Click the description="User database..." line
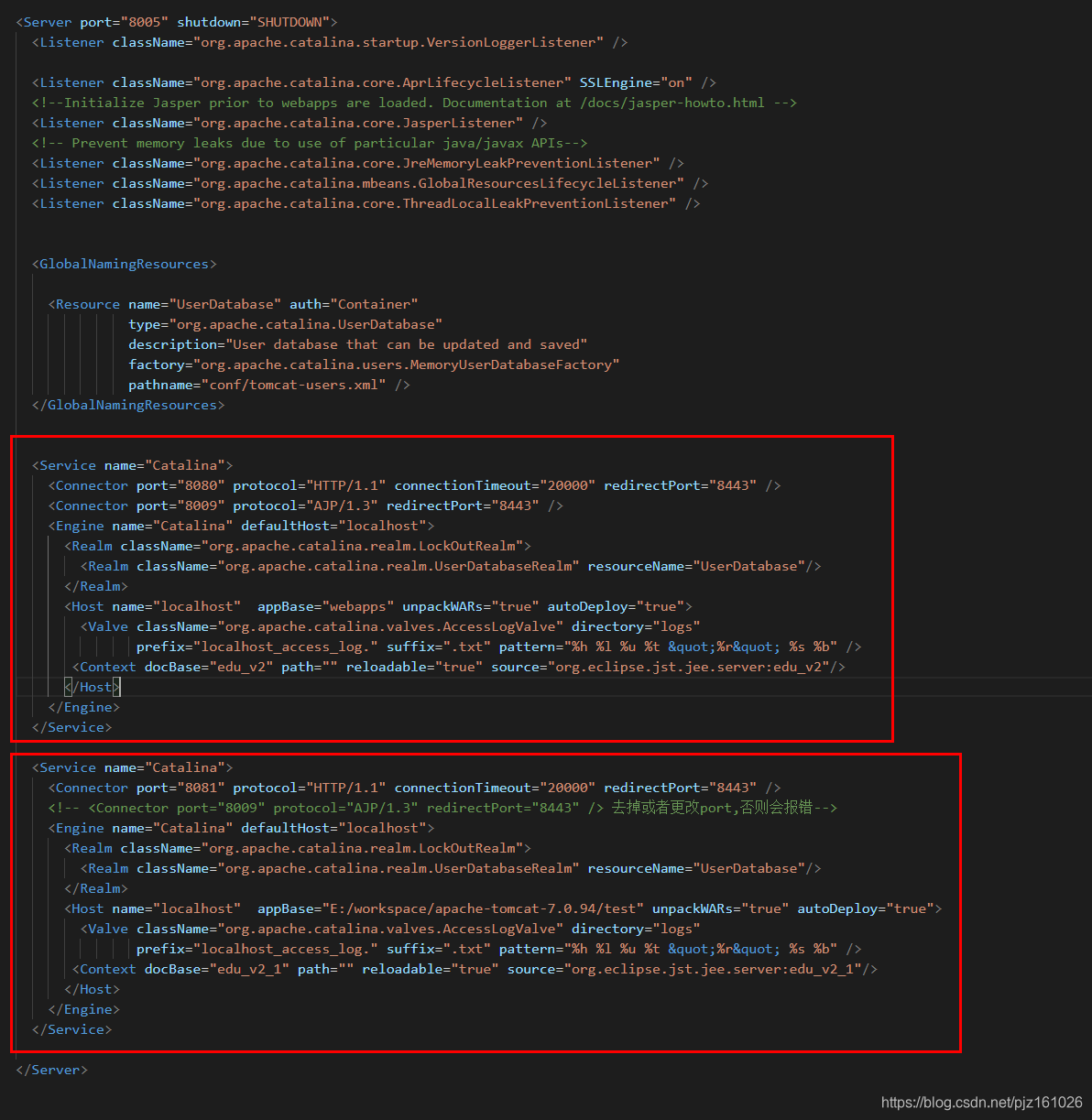The height and width of the screenshot is (1120, 1092). 358,344
